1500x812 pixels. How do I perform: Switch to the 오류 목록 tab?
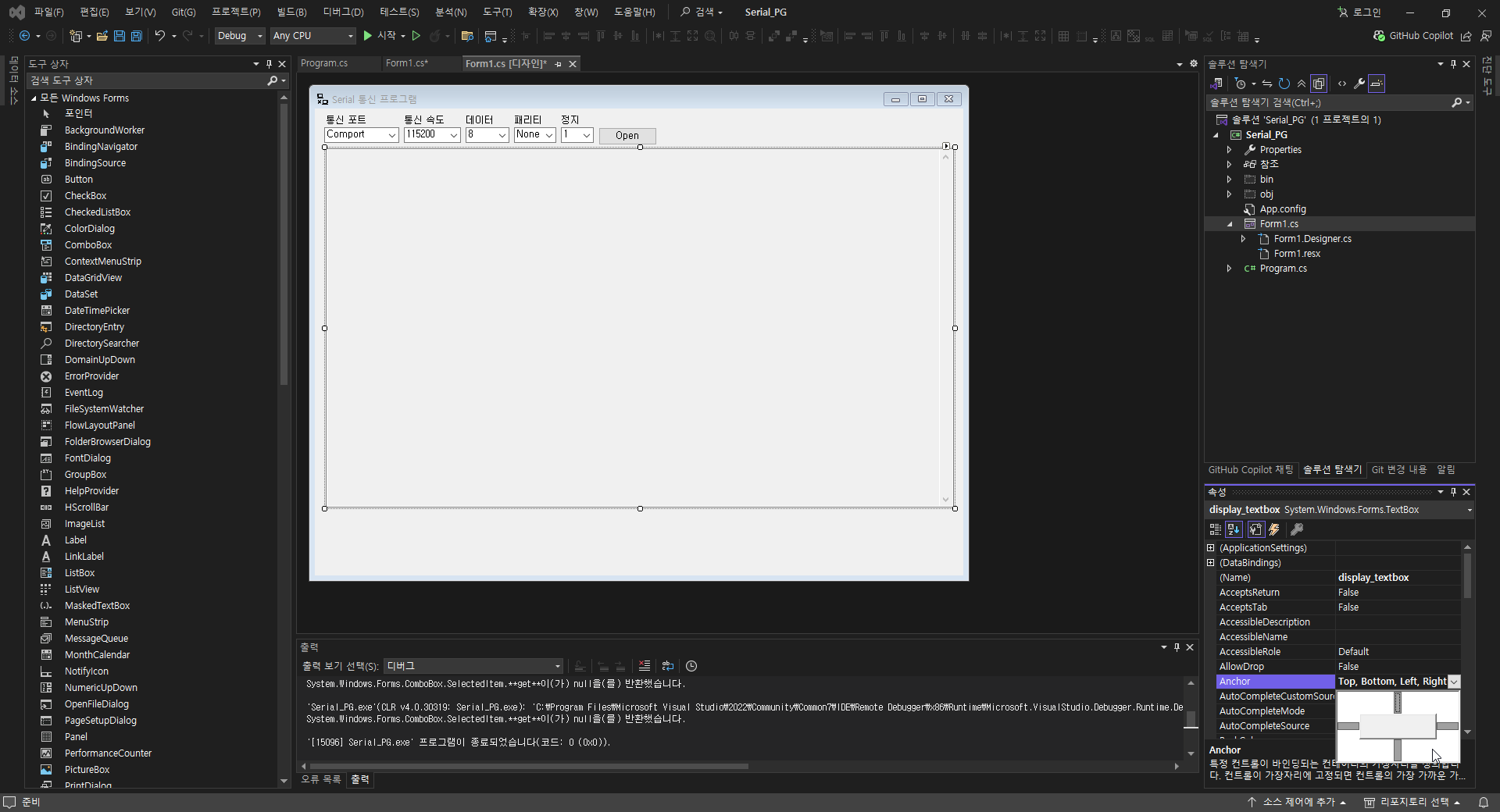tap(321, 779)
